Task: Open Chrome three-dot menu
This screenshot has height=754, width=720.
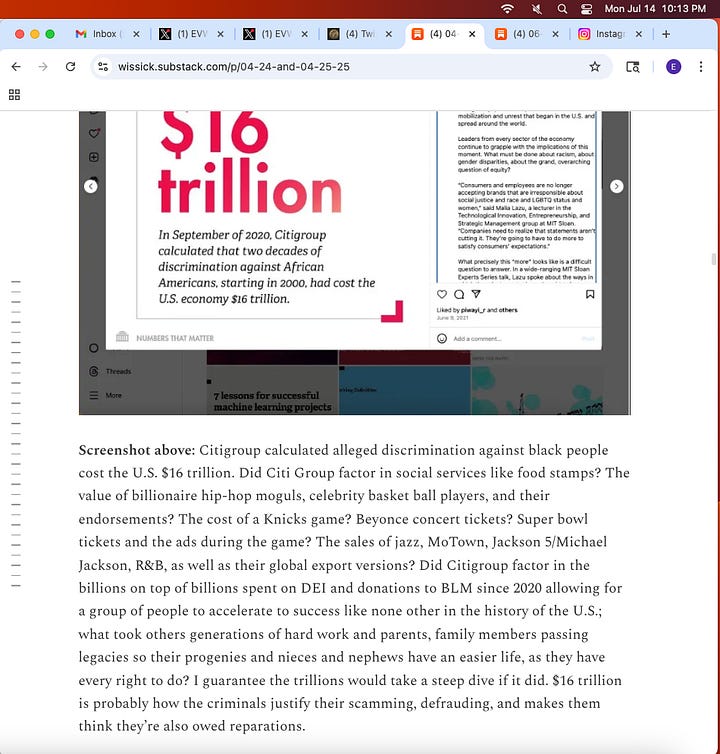Action: pos(701,66)
